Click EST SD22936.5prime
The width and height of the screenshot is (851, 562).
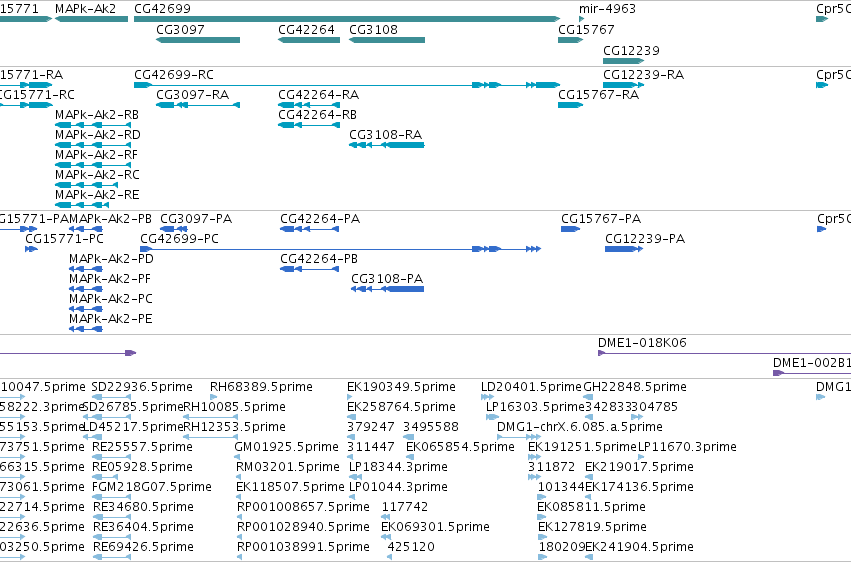[x=112, y=397]
